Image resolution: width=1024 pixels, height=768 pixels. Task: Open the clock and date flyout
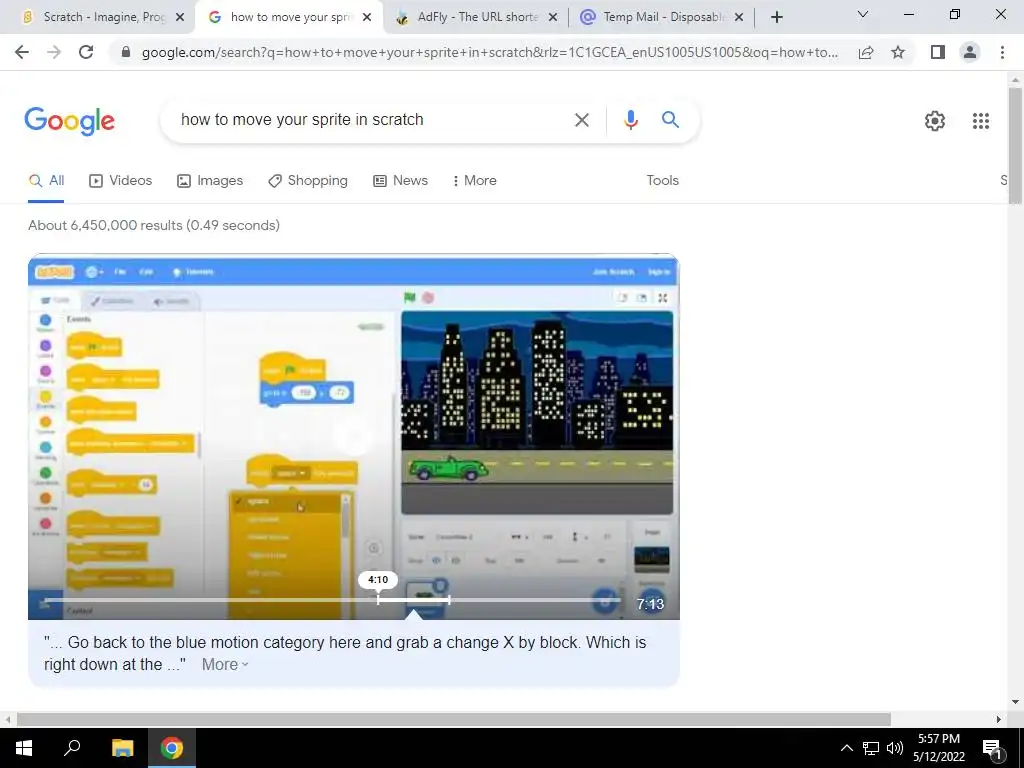[x=938, y=748]
